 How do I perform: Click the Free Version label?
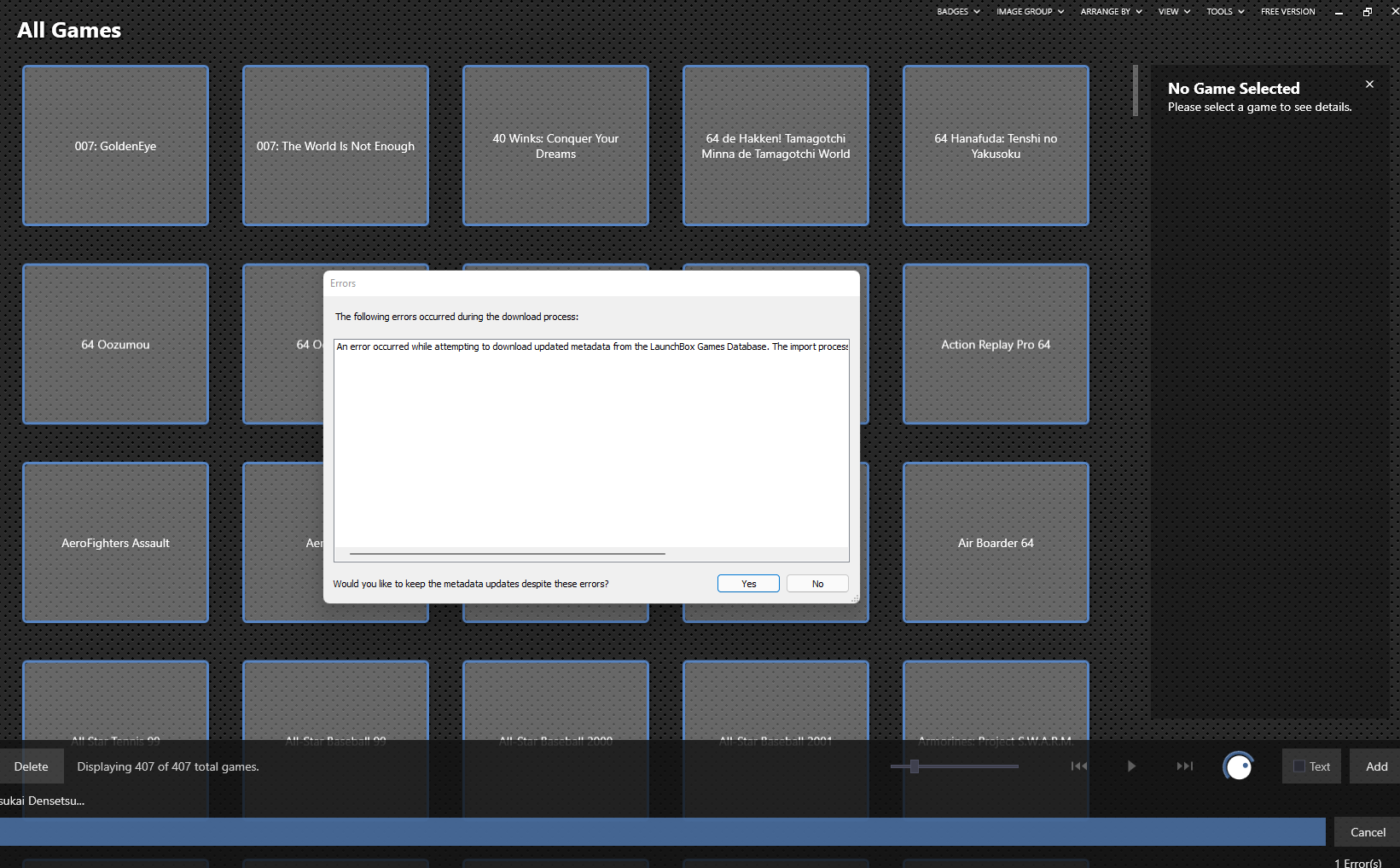pos(1287,12)
